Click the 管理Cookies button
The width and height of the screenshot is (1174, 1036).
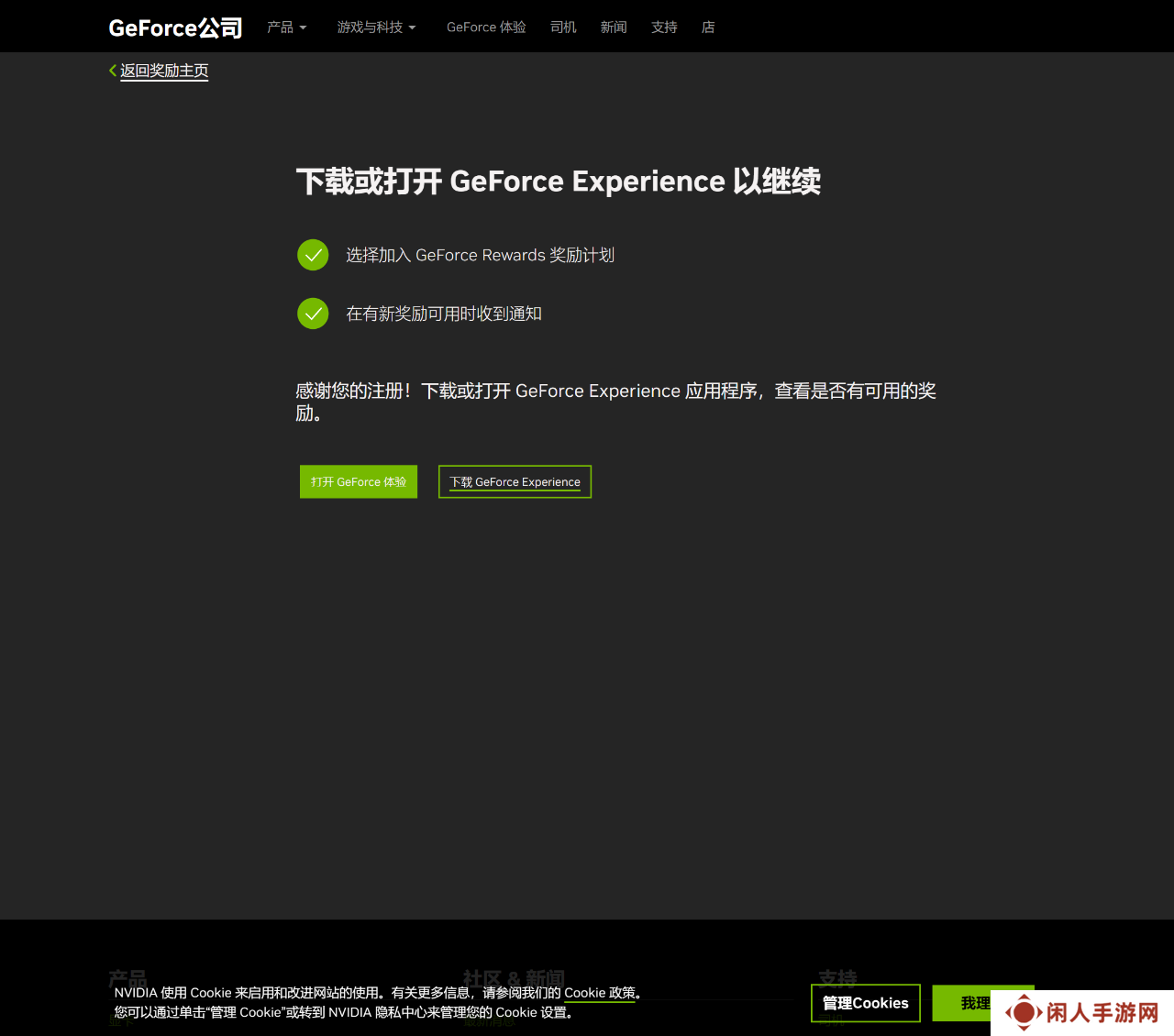866,1003
